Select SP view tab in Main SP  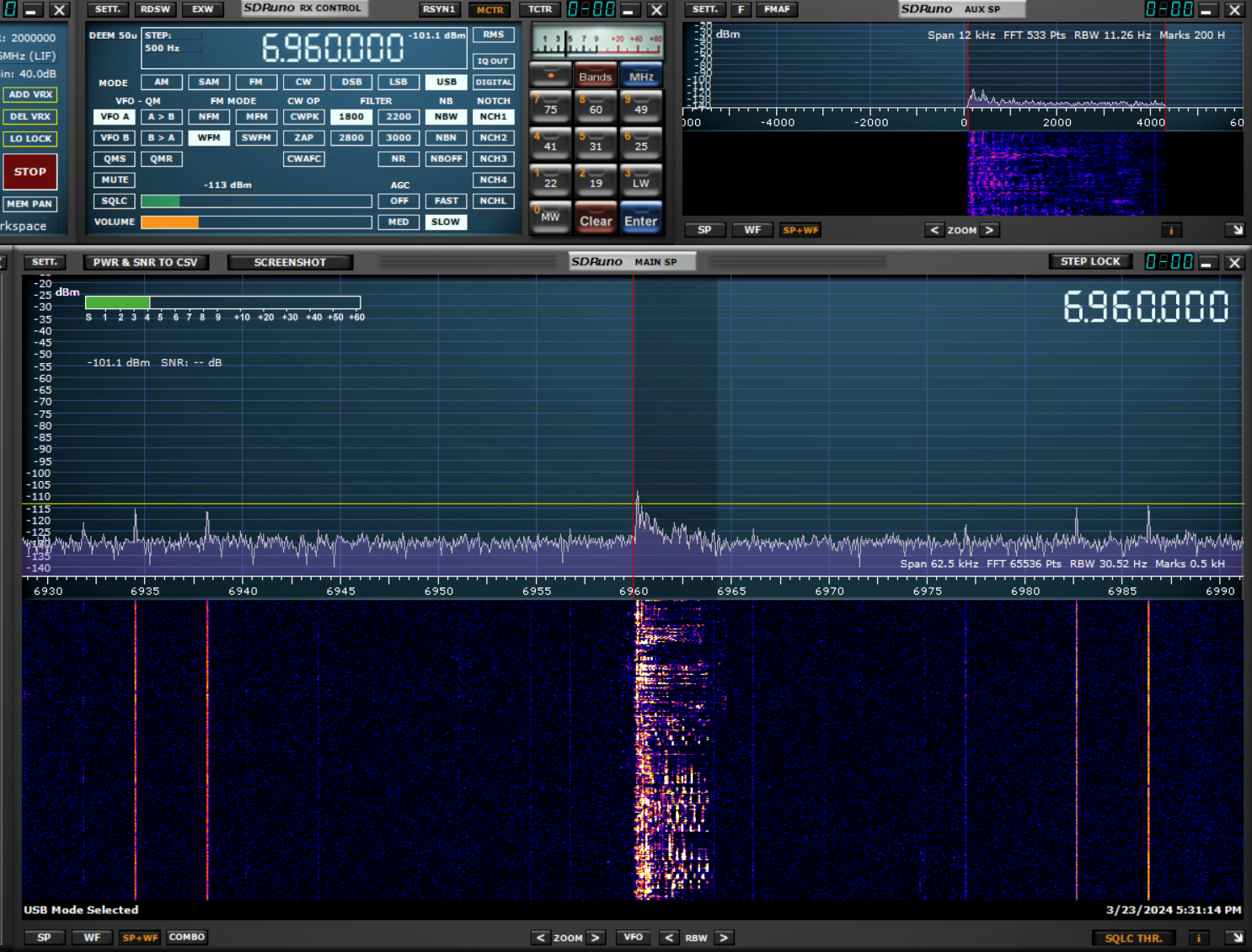pos(44,937)
